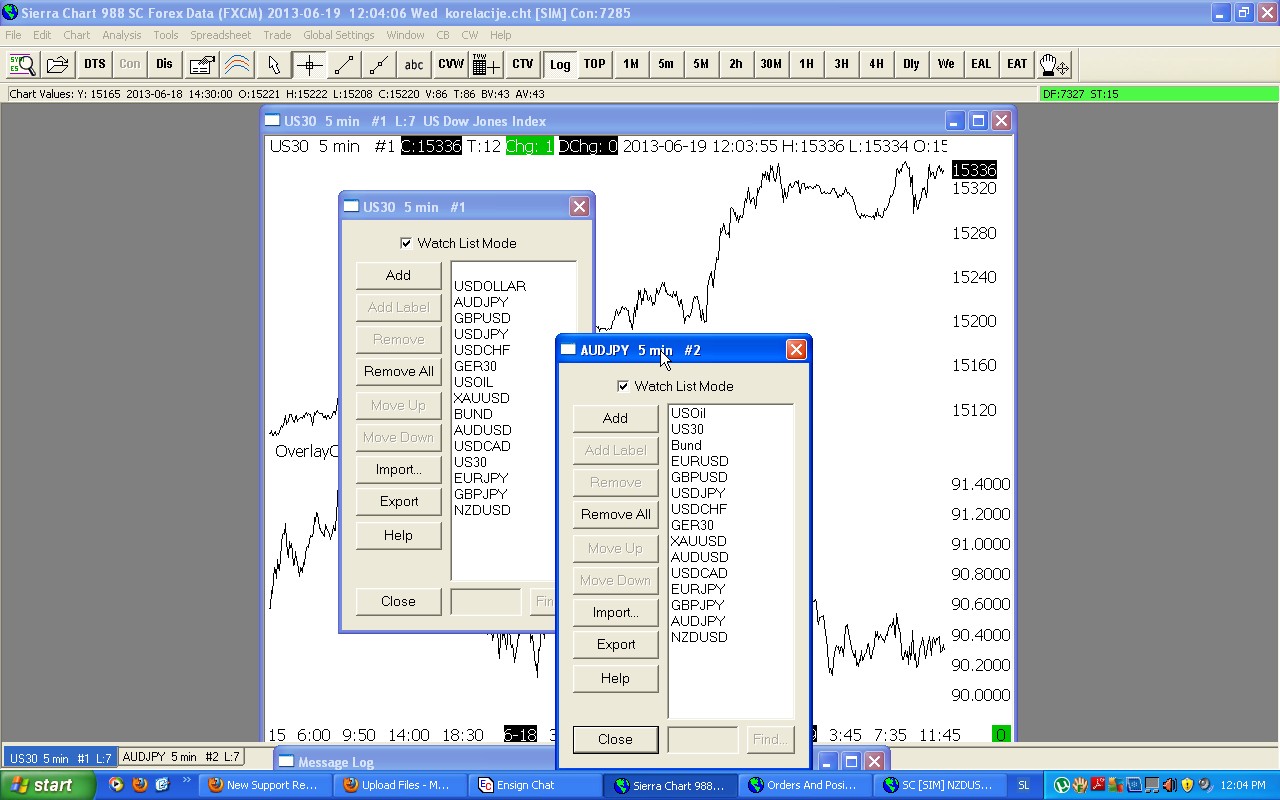Click Export in AUDJPY dialog

(x=615, y=644)
